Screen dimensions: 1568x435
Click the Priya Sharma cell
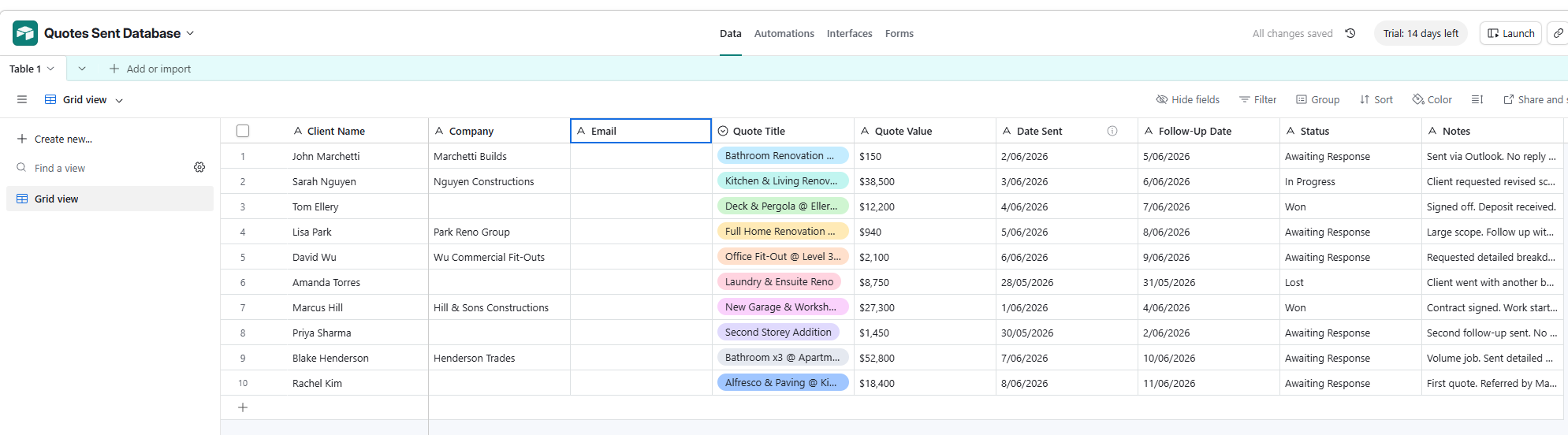[x=357, y=333]
